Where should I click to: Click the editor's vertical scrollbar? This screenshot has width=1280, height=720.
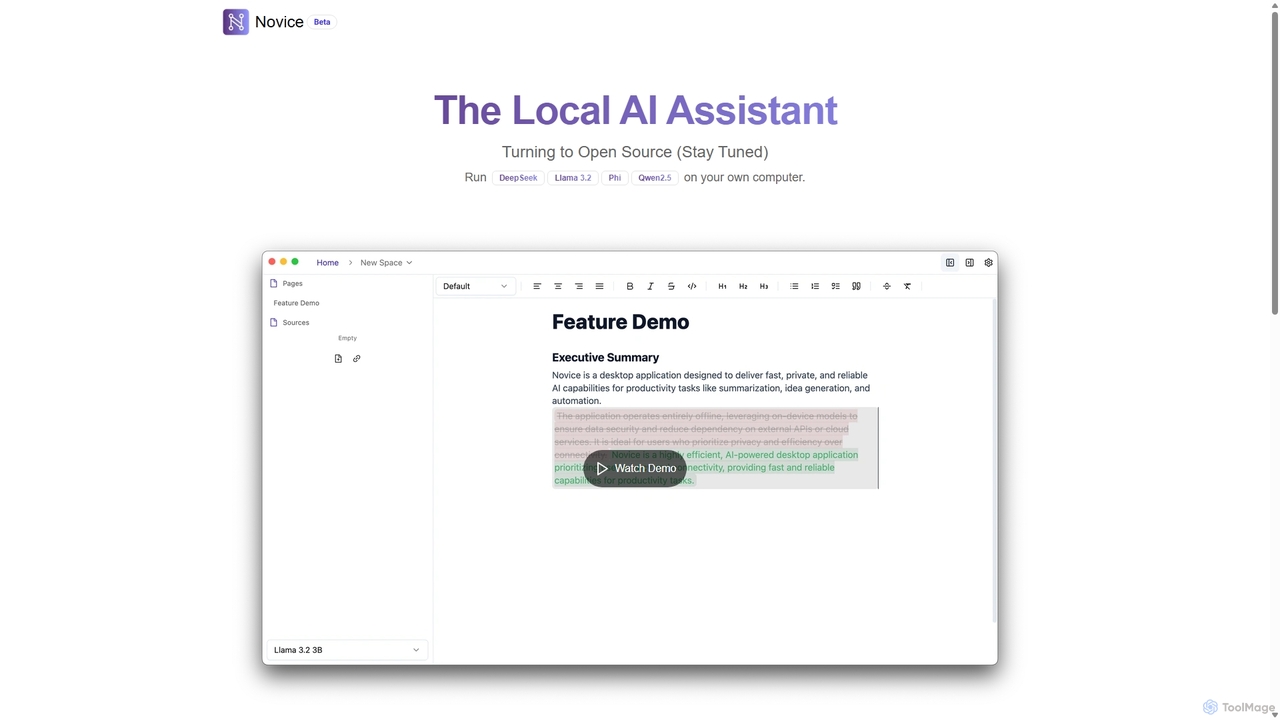click(x=994, y=460)
